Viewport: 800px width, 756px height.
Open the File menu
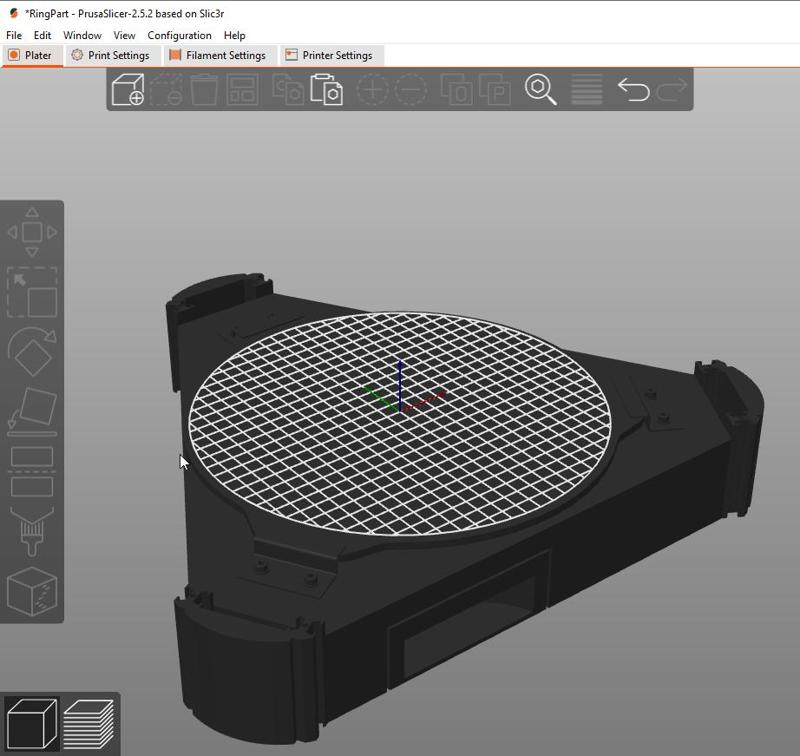(x=14, y=35)
